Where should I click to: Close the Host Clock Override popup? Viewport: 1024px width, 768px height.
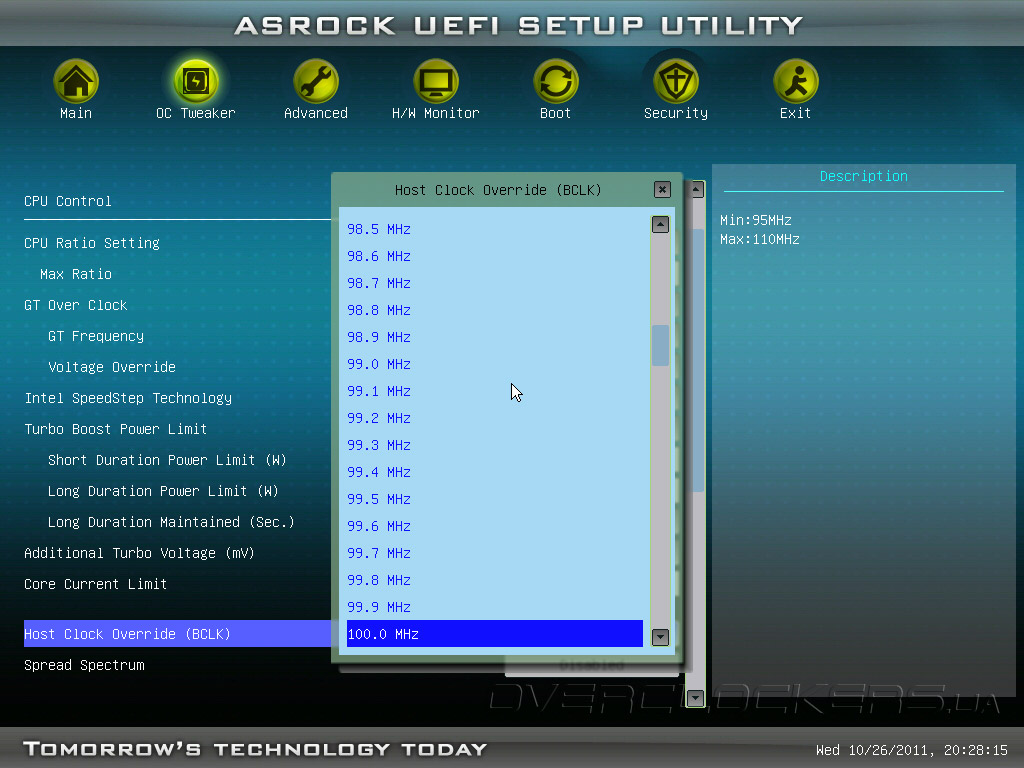point(662,189)
